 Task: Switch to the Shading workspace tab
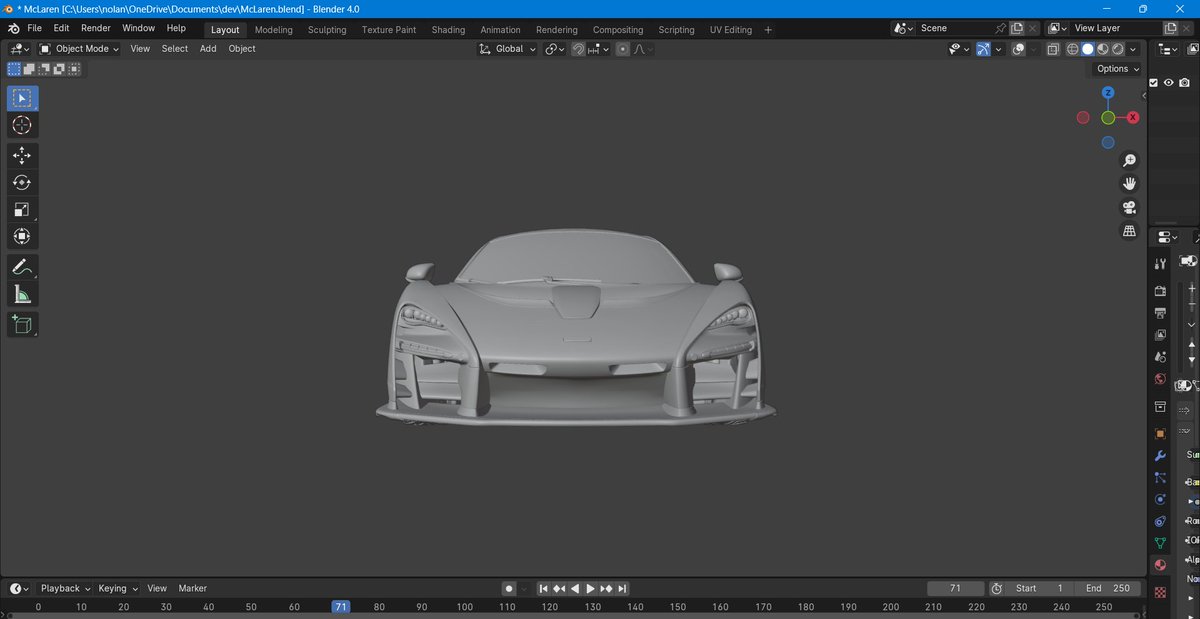pyautogui.click(x=448, y=30)
